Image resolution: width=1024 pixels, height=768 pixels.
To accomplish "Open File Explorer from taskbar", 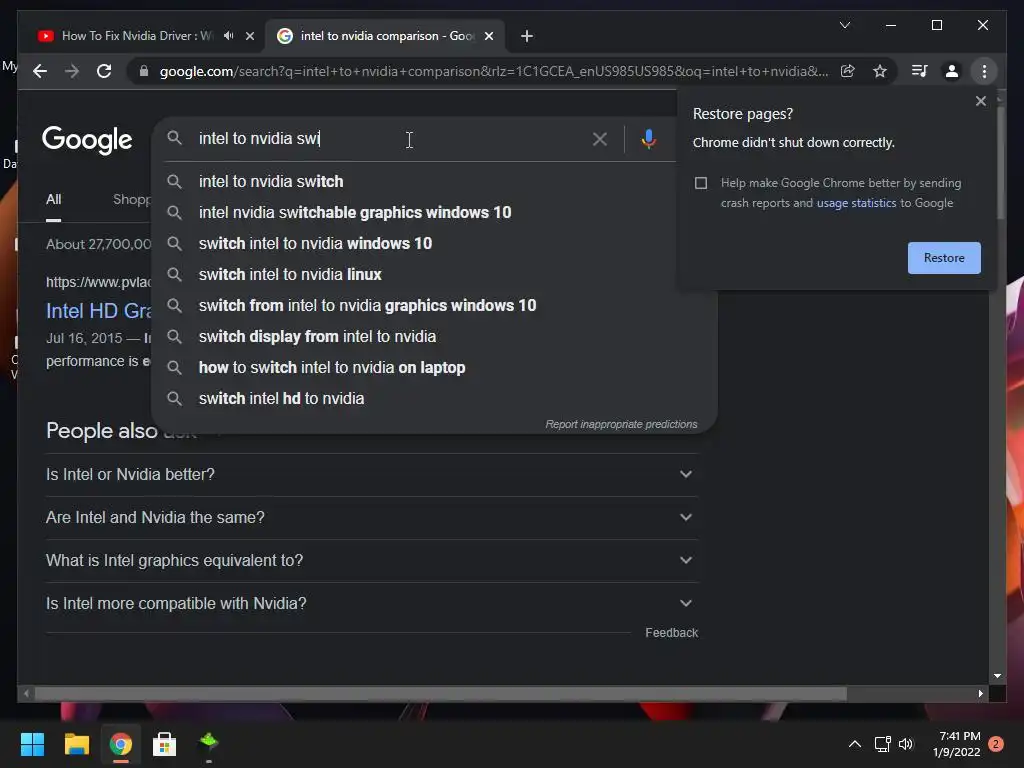I will (x=76, y=744).
